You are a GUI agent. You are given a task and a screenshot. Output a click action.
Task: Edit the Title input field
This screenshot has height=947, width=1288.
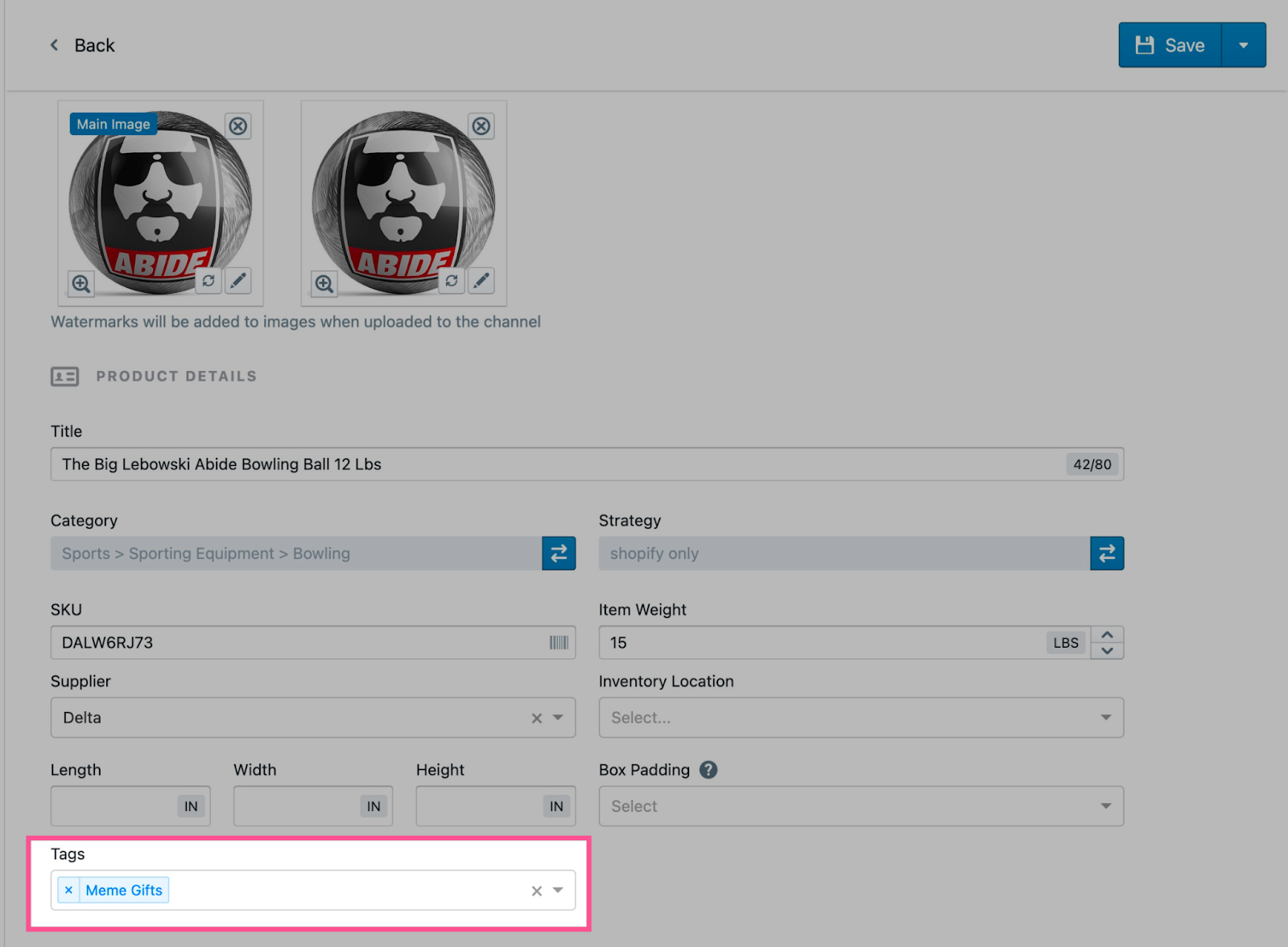click(x=587, y=464)
